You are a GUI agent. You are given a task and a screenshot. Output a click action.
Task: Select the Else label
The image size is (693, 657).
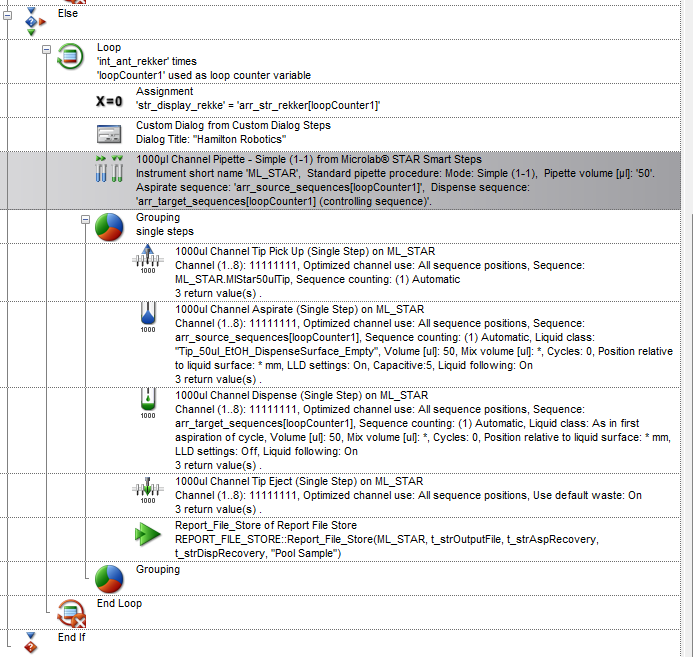(x=68, y=13)
